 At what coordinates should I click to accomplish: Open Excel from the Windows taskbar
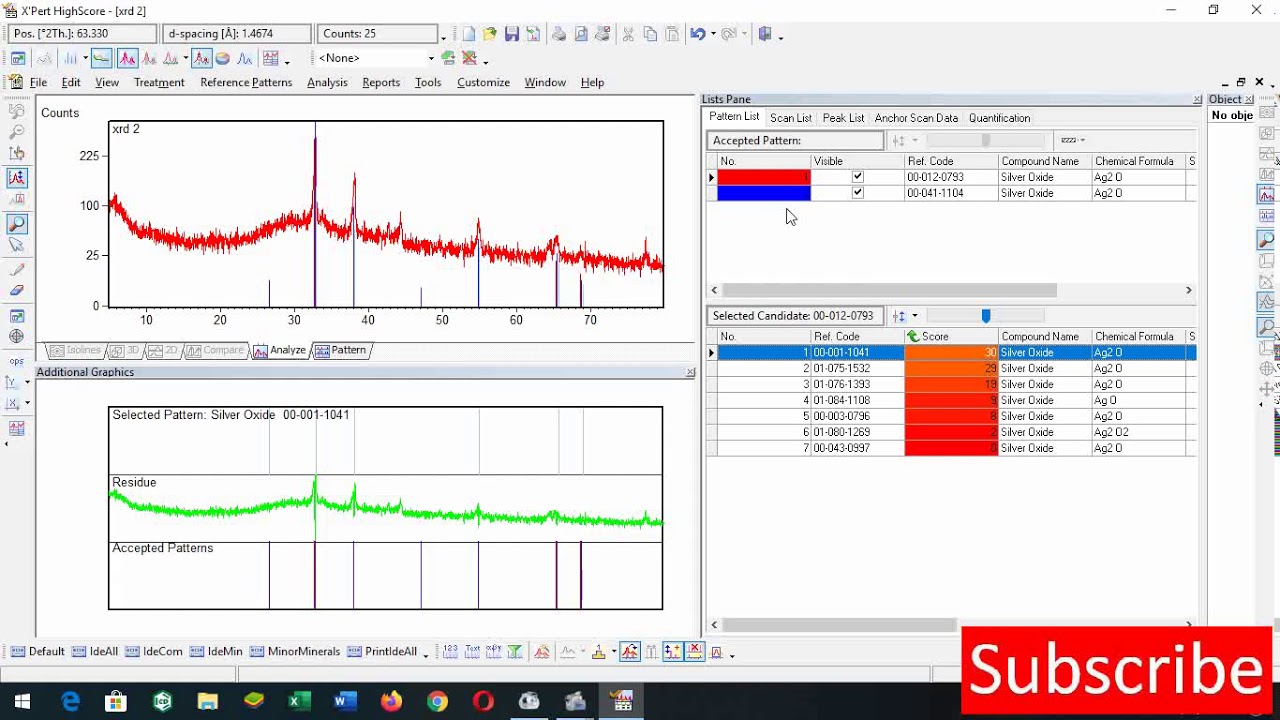click(x=299, y=701)
